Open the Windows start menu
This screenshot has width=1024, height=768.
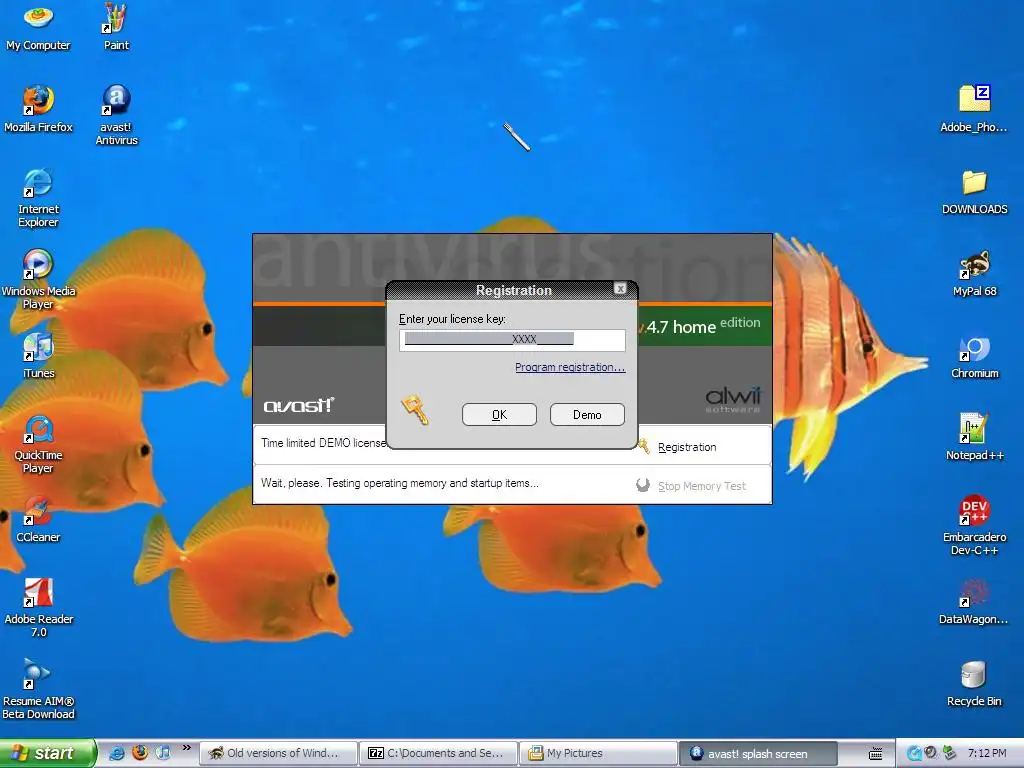pos(47,753)
